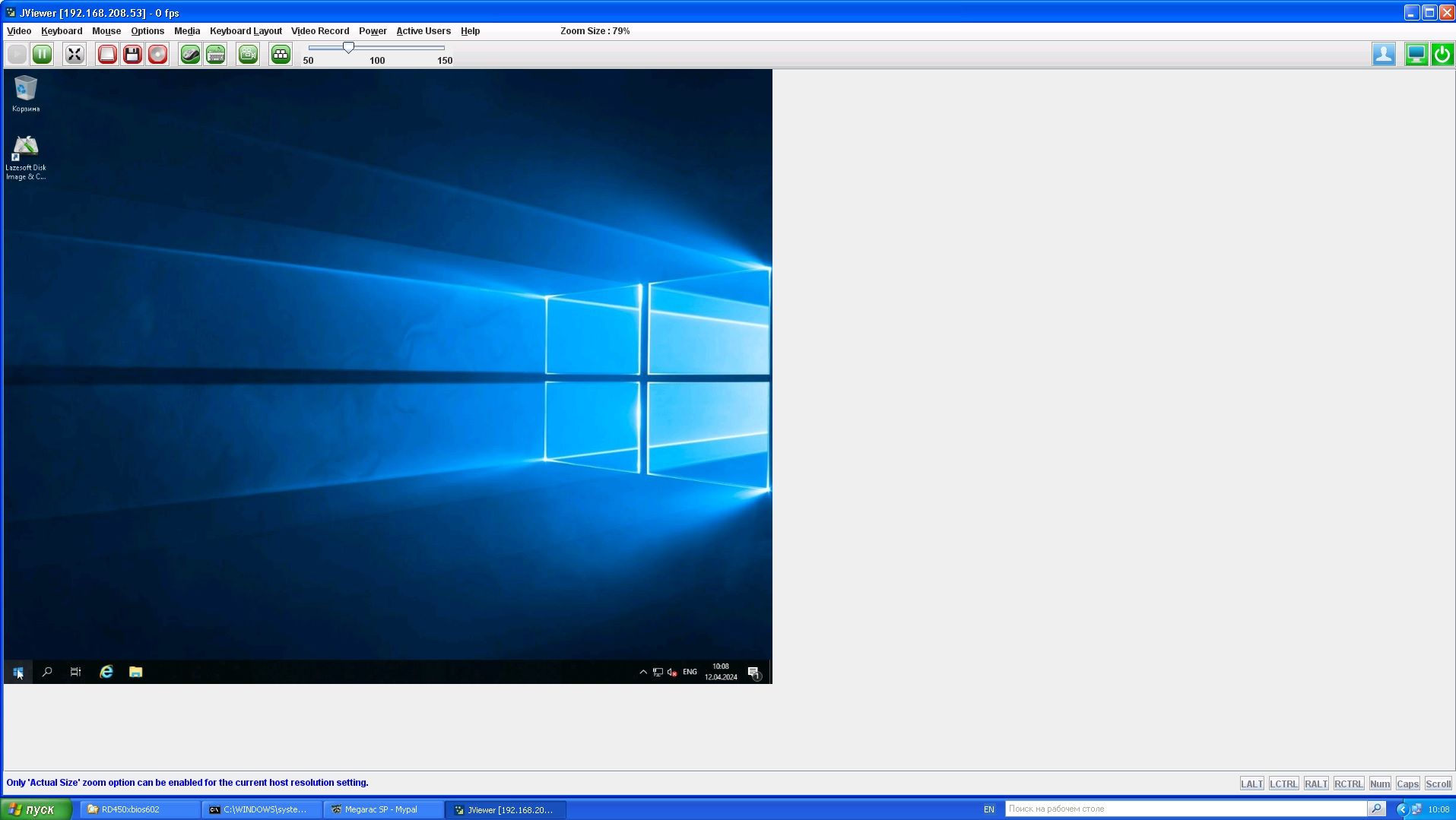Open File Explorer on remote taskbar
Viewport: 1456px width, 820px height.
click(x=135, y=672)
